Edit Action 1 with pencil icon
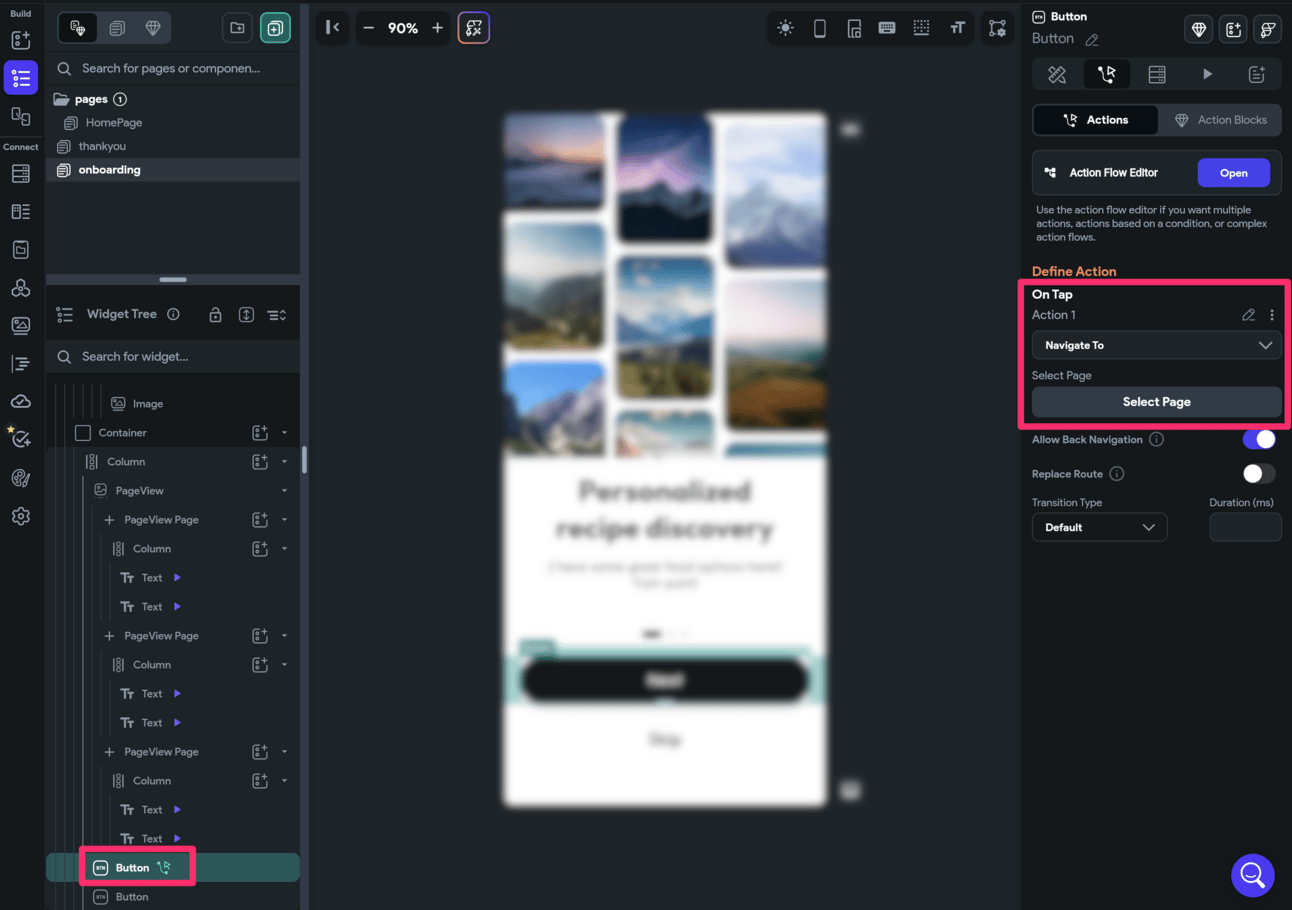Viewport: 1292px width, 910px height. 1248,315
